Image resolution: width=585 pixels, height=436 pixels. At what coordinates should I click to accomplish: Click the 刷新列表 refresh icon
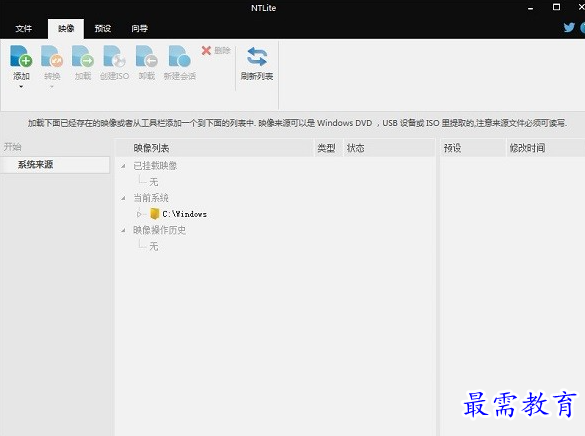[257, 56]
